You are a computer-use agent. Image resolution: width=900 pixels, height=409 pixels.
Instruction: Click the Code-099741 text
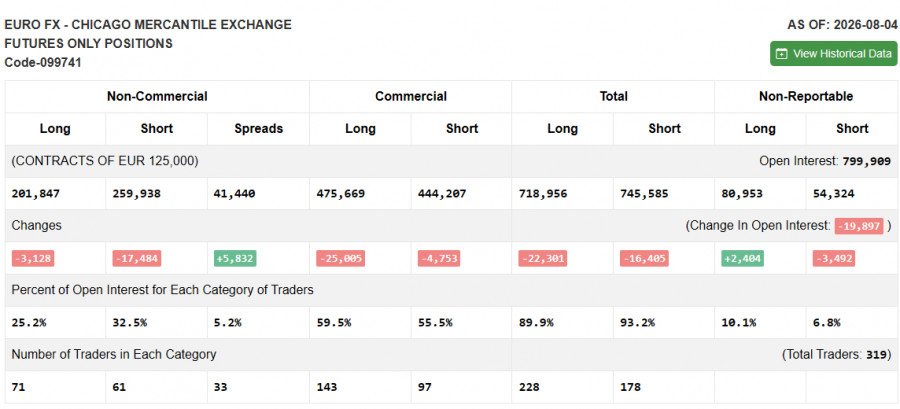42,63
